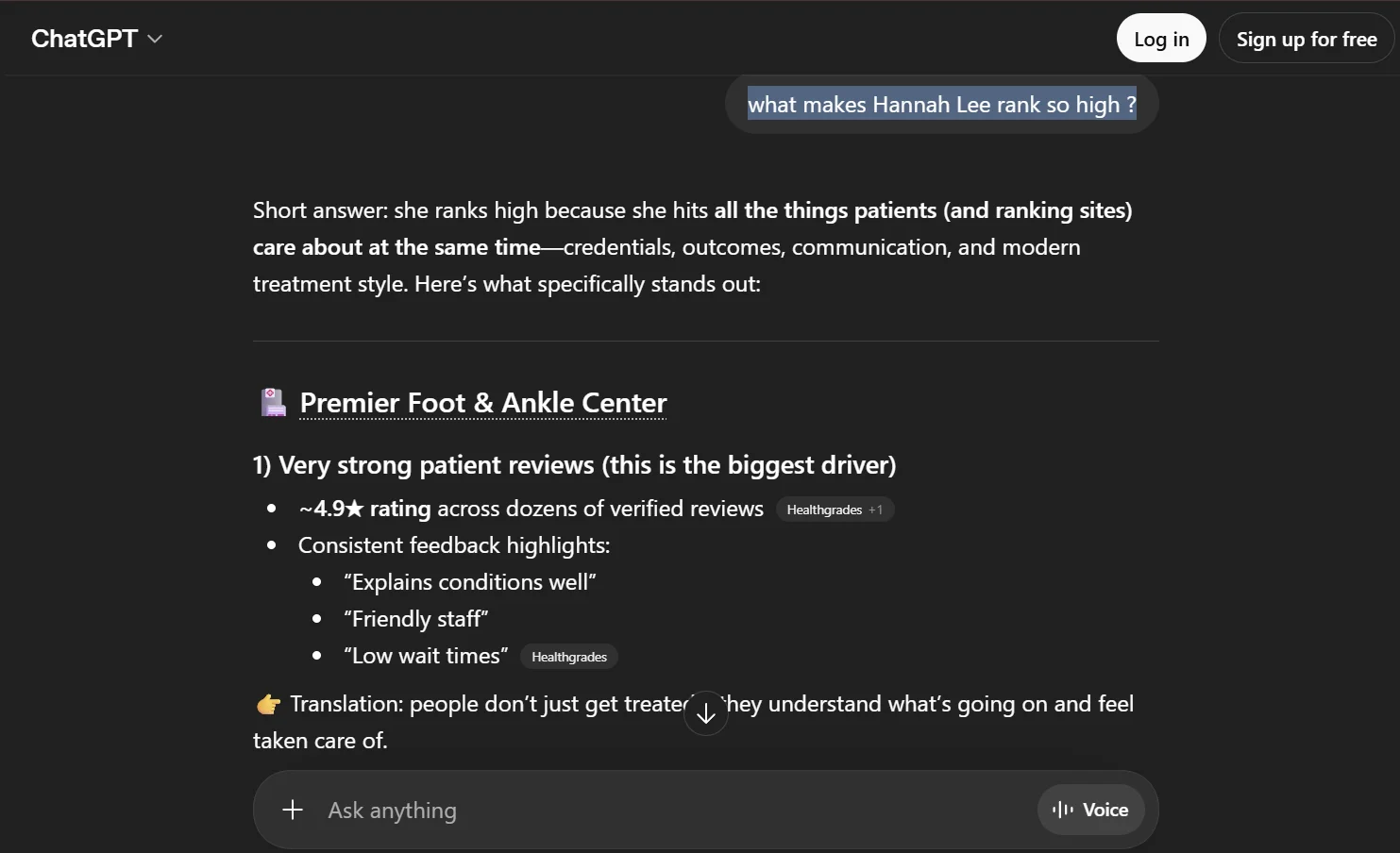Open the Healthgrades citation after "Low wait times"
This screenshot has width=1400, height=853.
569,657
